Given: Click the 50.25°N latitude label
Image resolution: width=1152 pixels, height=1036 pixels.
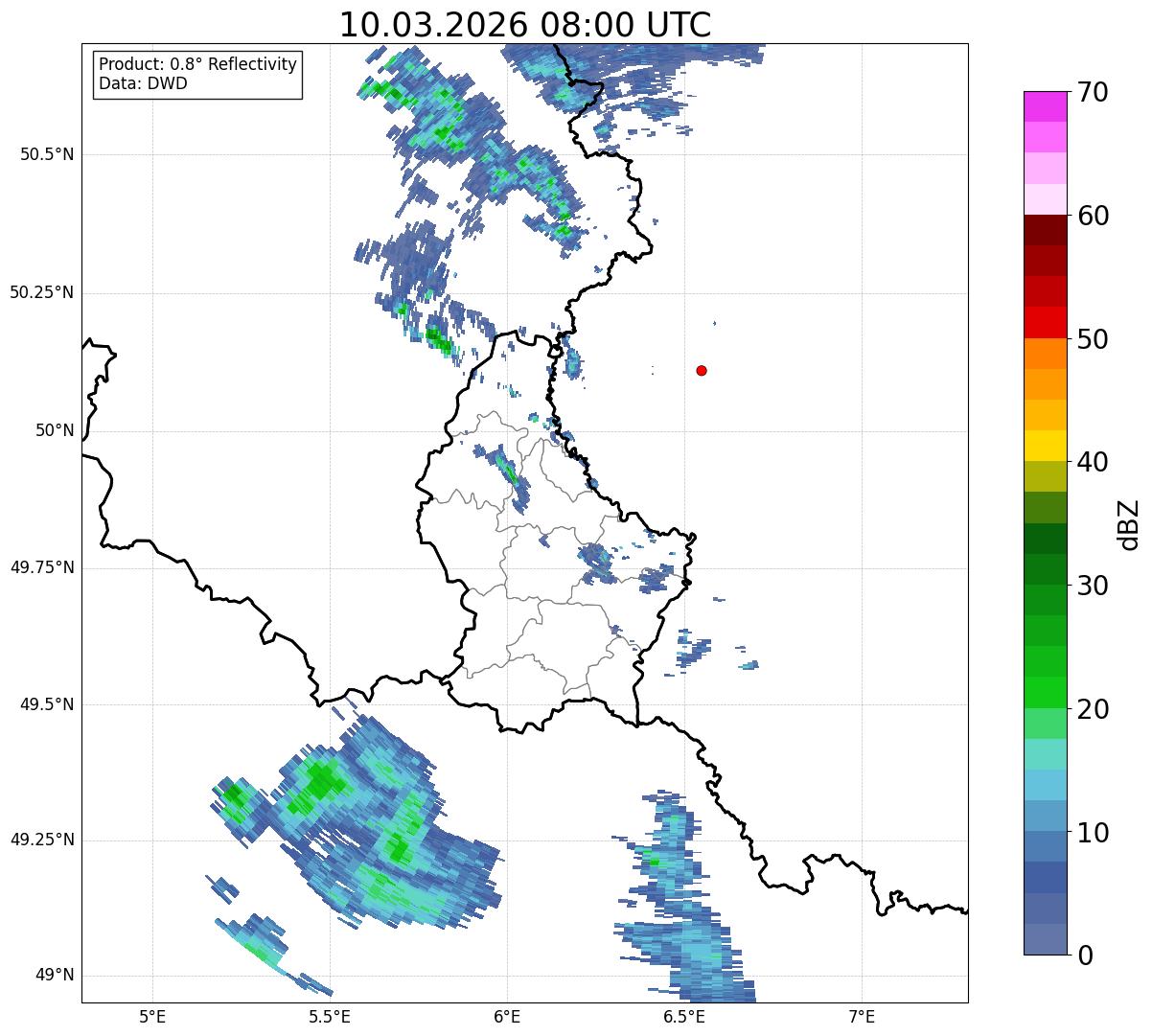Looking at the screenshot, I should [x=42, y=292].
